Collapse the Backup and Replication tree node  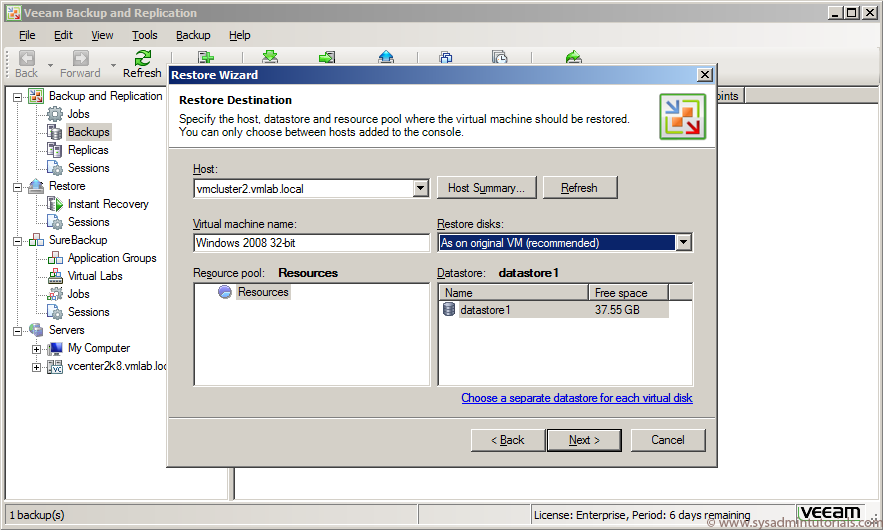pos(17,97)
